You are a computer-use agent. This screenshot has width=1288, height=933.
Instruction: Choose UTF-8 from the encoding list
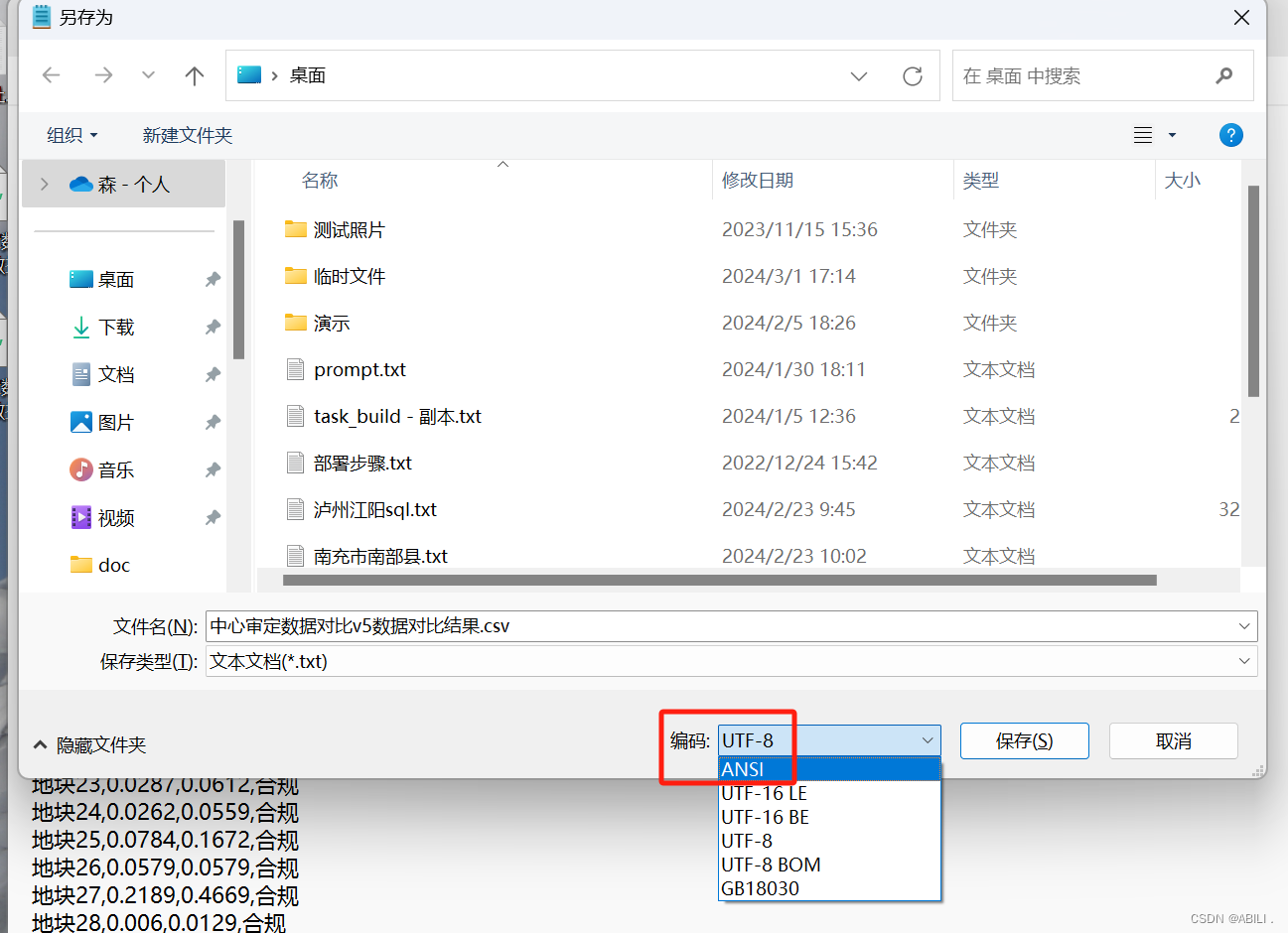coord(829,841)
